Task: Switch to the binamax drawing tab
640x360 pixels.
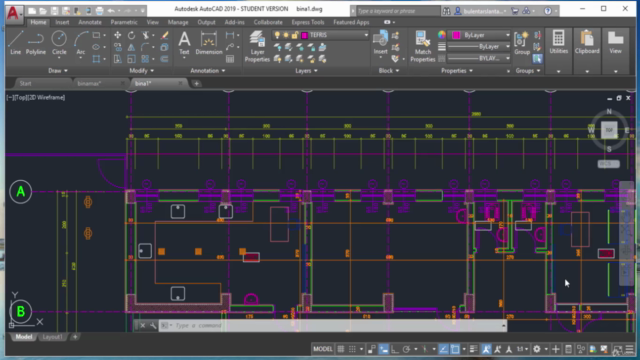Action: coord(89,83)
